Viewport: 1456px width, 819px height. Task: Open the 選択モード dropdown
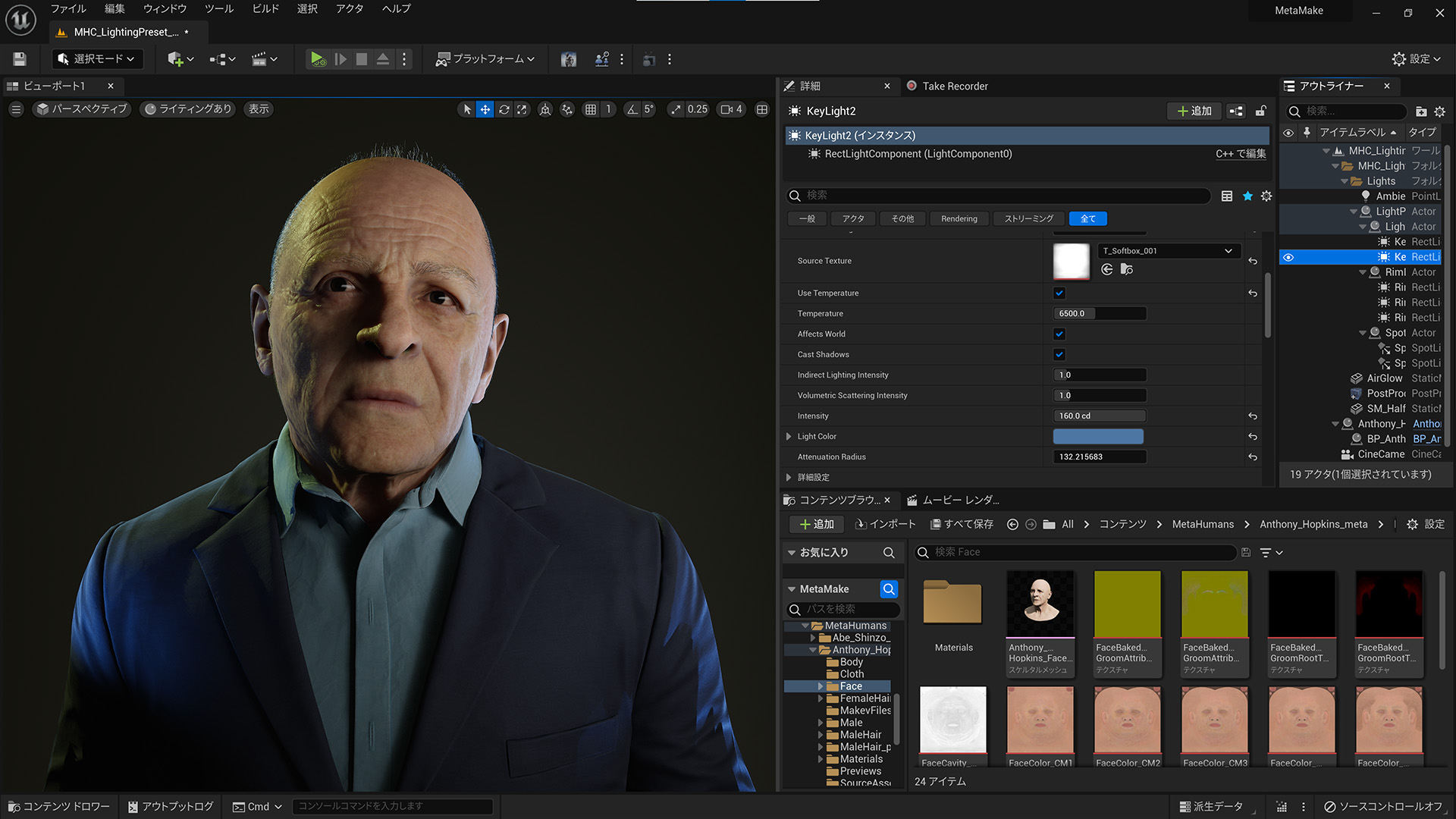[x=96, y=59]
